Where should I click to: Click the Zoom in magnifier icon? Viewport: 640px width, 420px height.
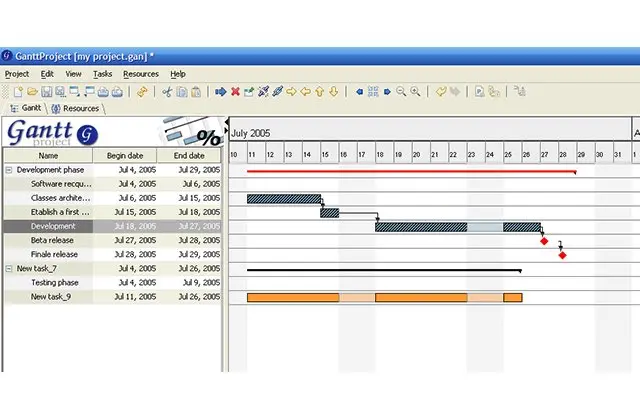coord(415,91)
